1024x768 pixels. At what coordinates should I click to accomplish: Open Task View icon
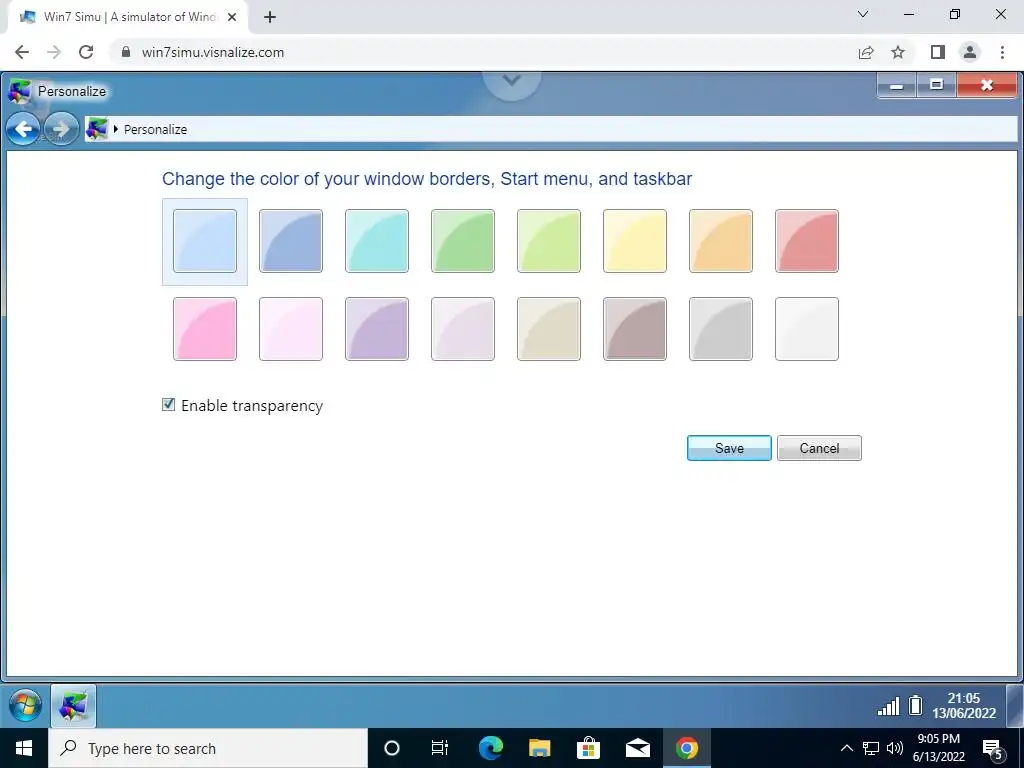440,748
